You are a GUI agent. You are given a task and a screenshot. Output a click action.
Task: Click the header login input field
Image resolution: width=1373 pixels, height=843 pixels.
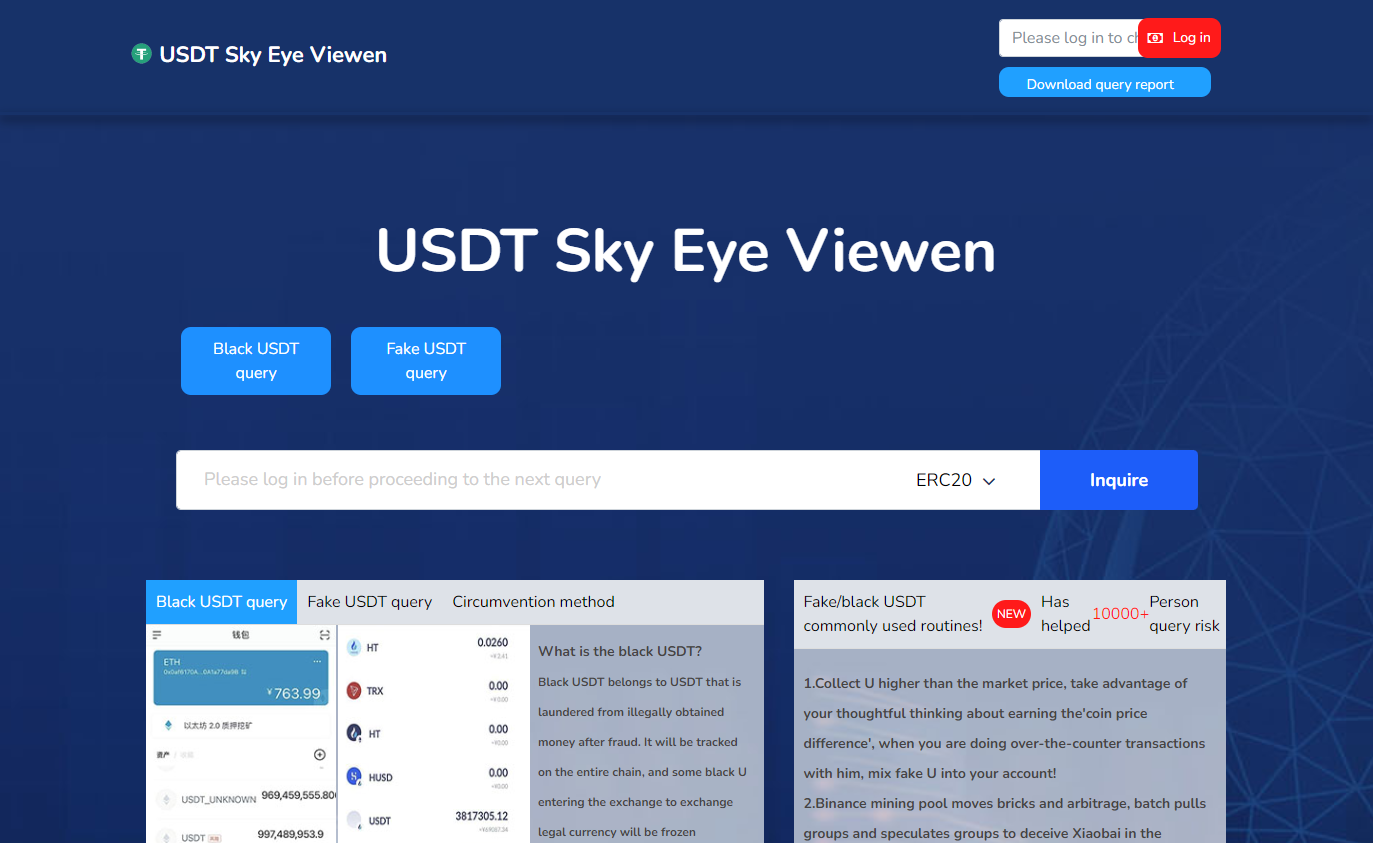(1068, 38)
